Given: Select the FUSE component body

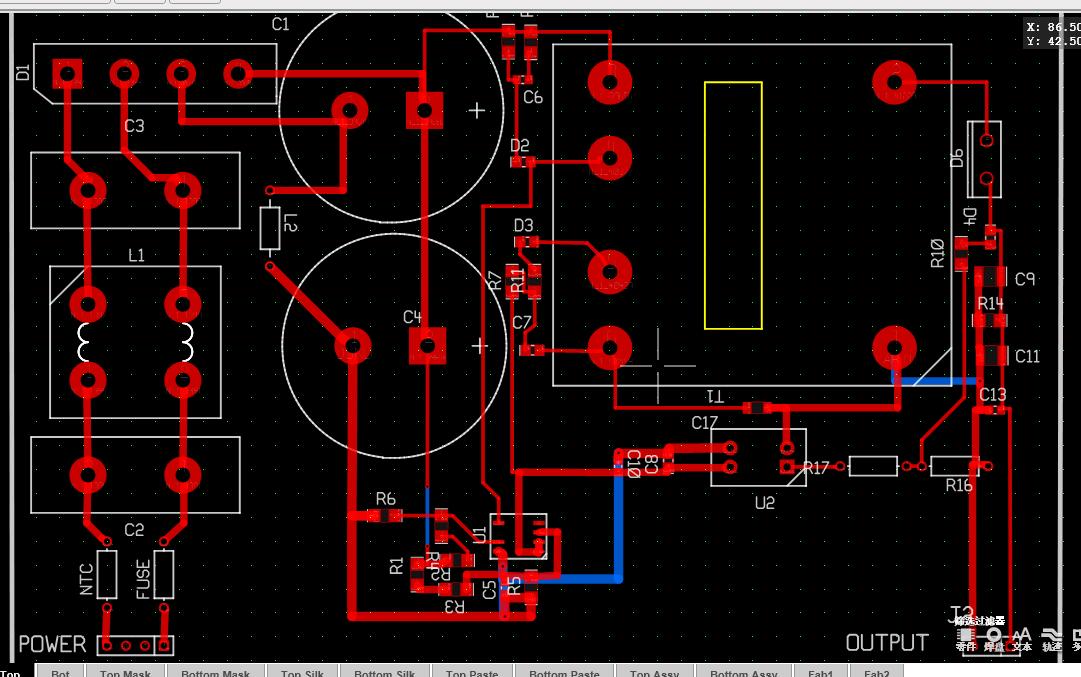Looking at the screenshot, I should coord(163,574).
